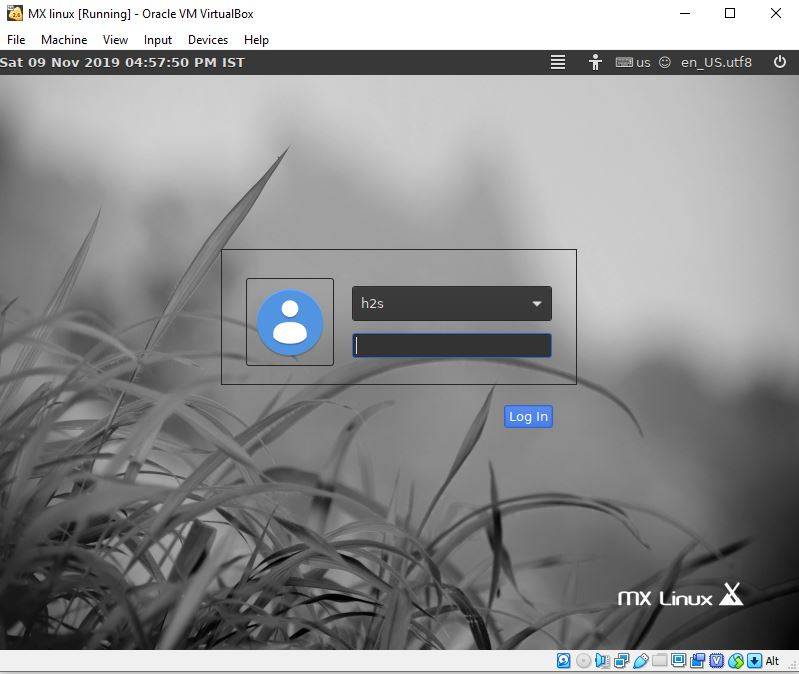This screenshot has width=799, height=674.
Task: Maximize the VirtualBox window
Action: tap(730, 13)
